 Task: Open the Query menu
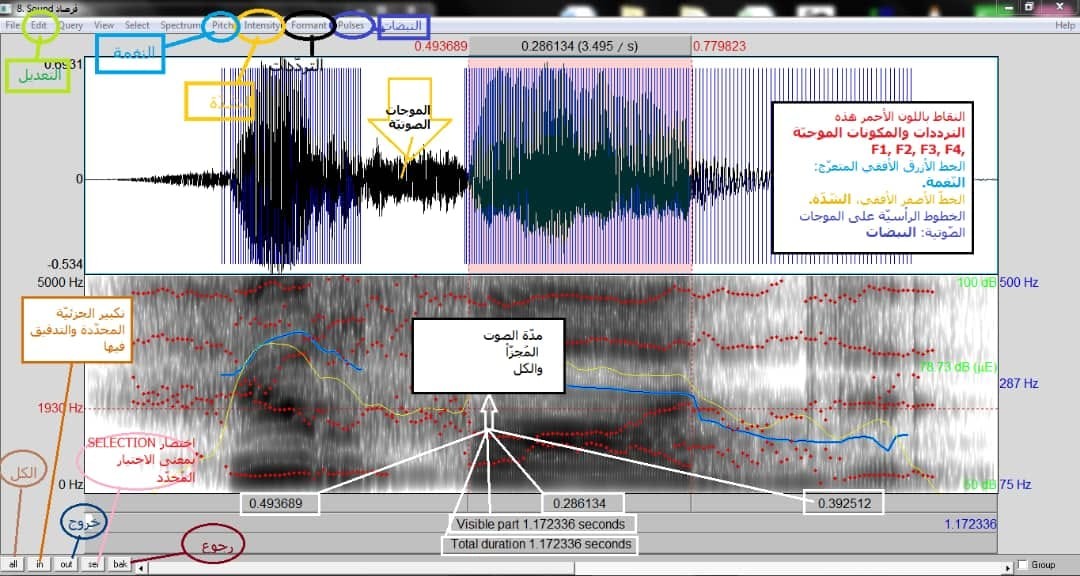(71, 24)
